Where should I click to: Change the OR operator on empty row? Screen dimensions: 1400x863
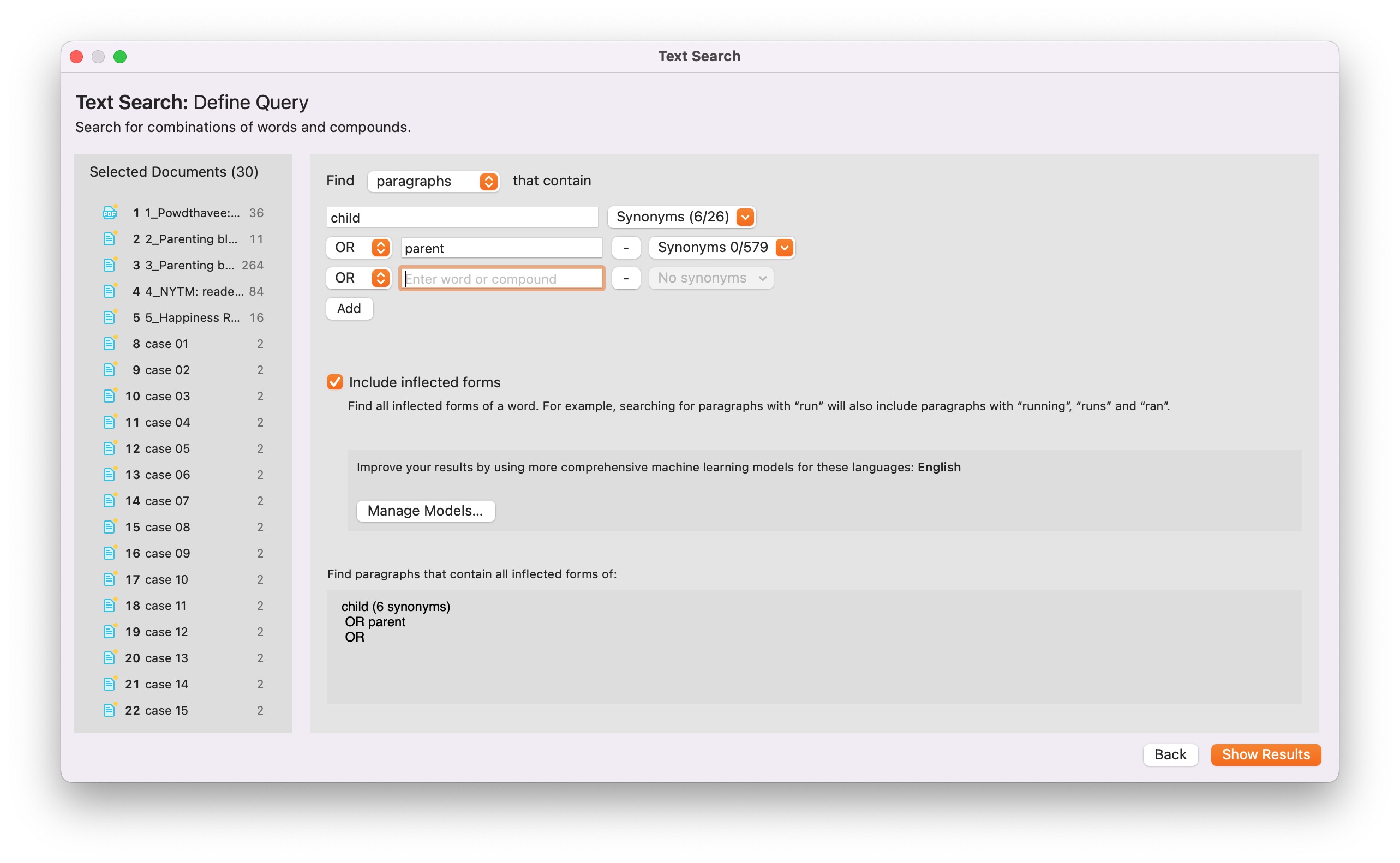(x=358, y=278)
